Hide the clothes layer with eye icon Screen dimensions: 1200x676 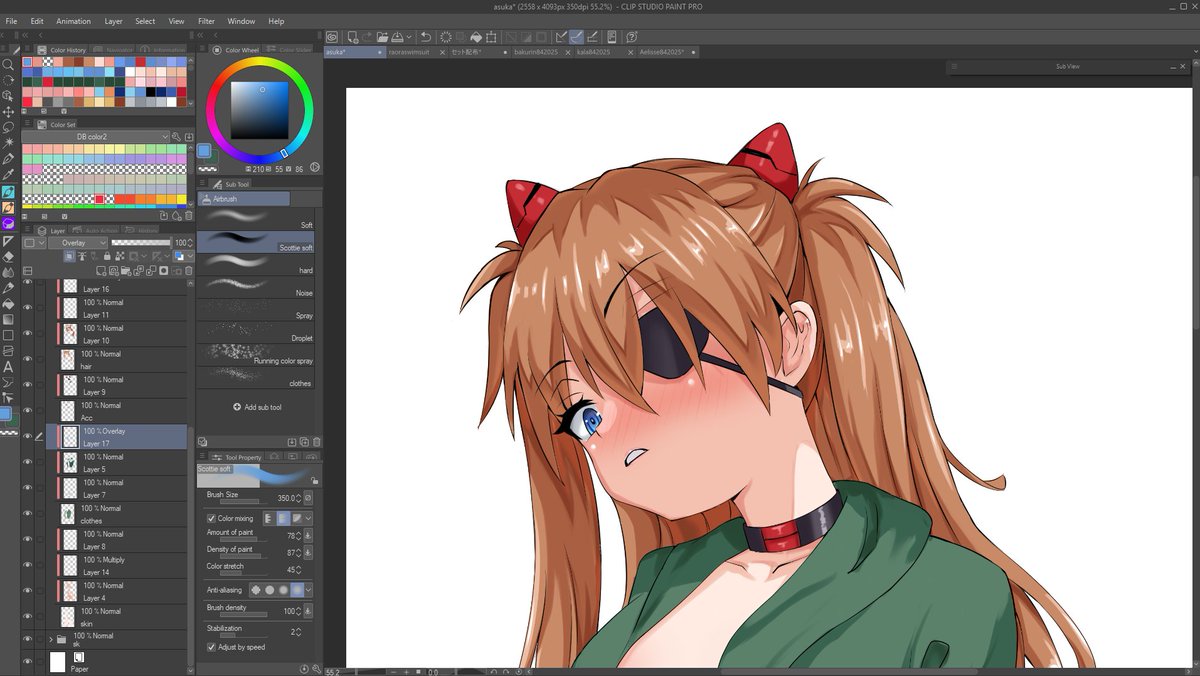[x=28, y=514]
